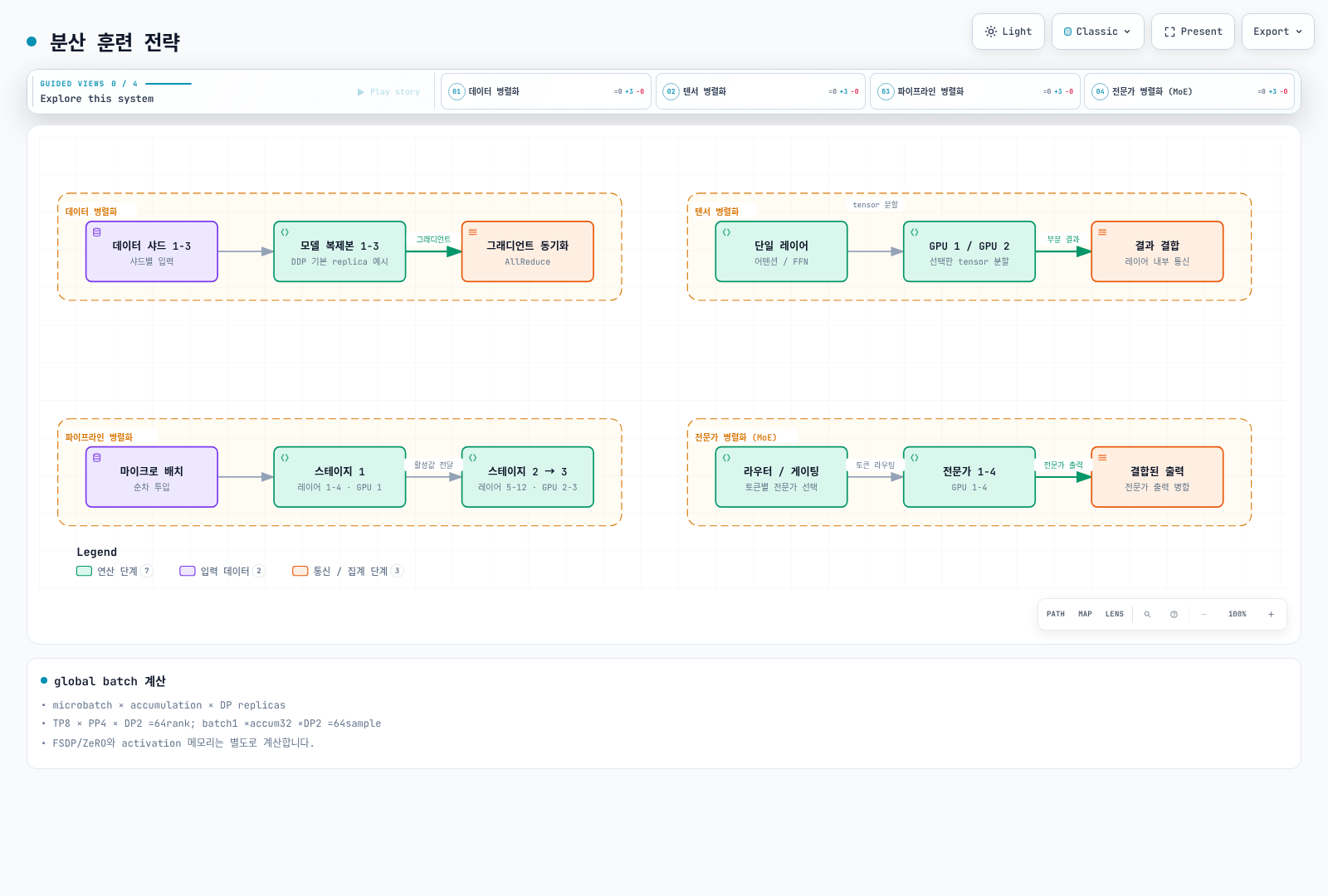
Task: Click the 01 step badge for 데이터 병렬화
Action: 456,91
